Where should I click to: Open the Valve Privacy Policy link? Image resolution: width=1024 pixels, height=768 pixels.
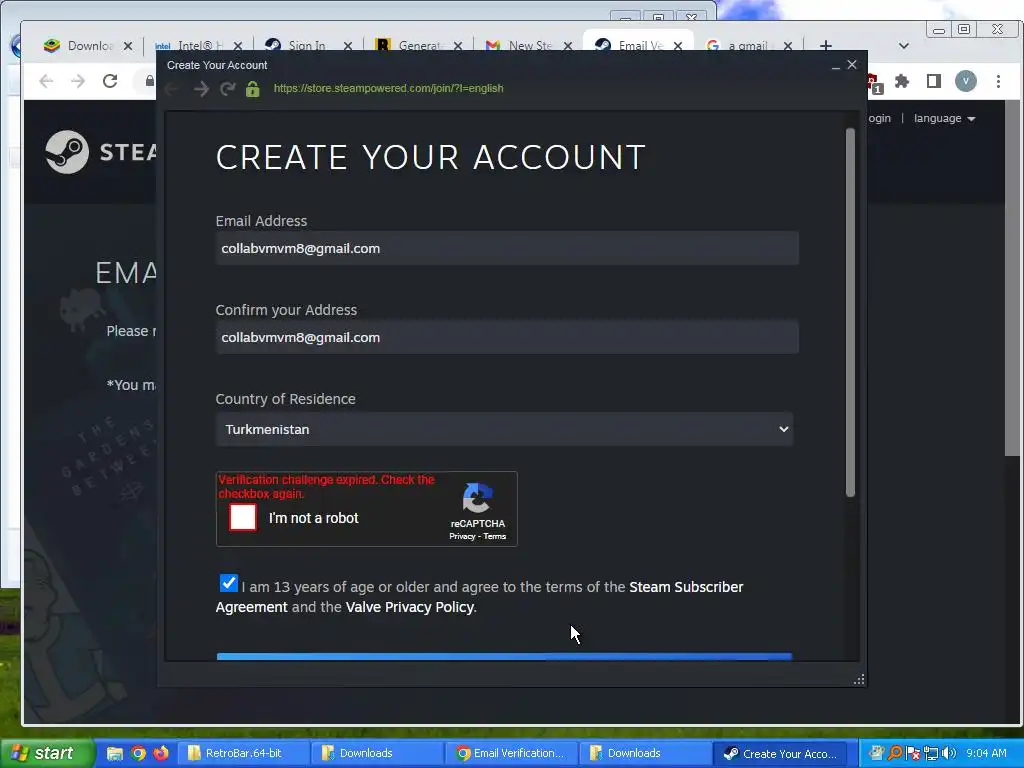pos(409,607)
